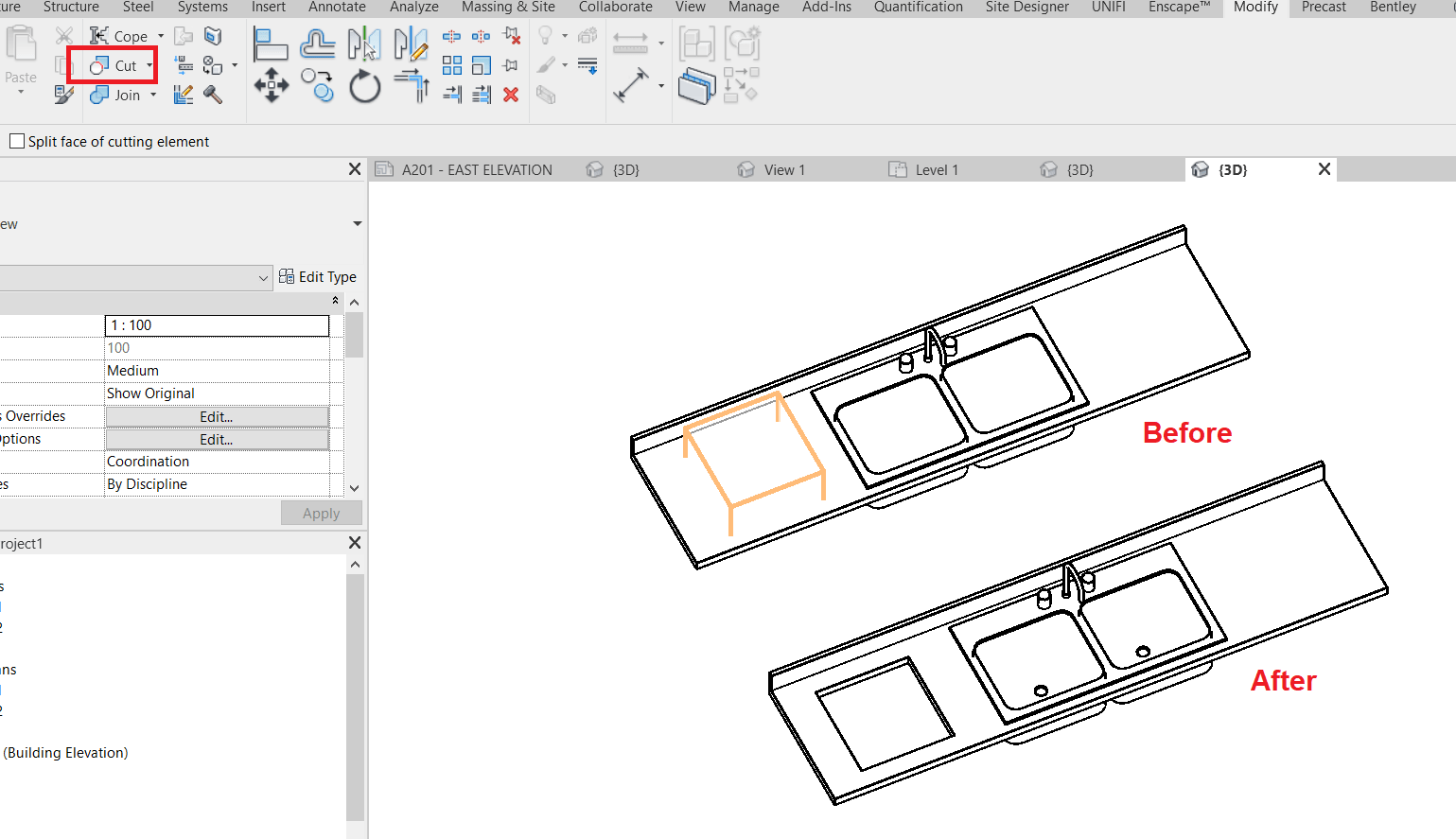Click the red Delete icon in the ribbon
Viewport: 1456px width, 839px height.
(x=511, y=95)
